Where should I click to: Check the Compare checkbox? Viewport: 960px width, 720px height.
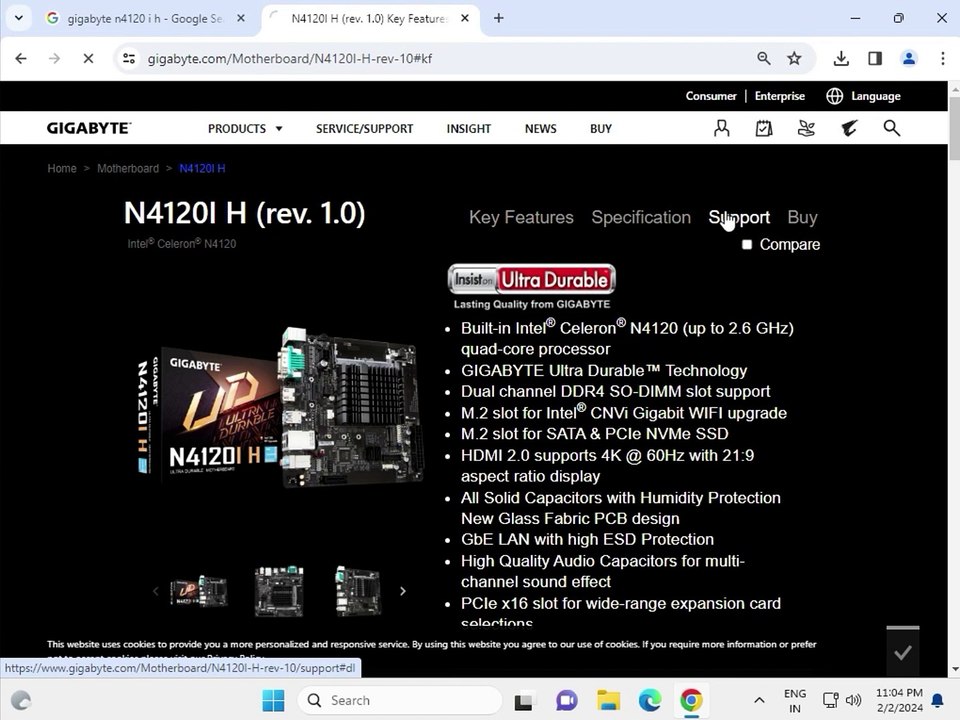[x=747, y=244]
